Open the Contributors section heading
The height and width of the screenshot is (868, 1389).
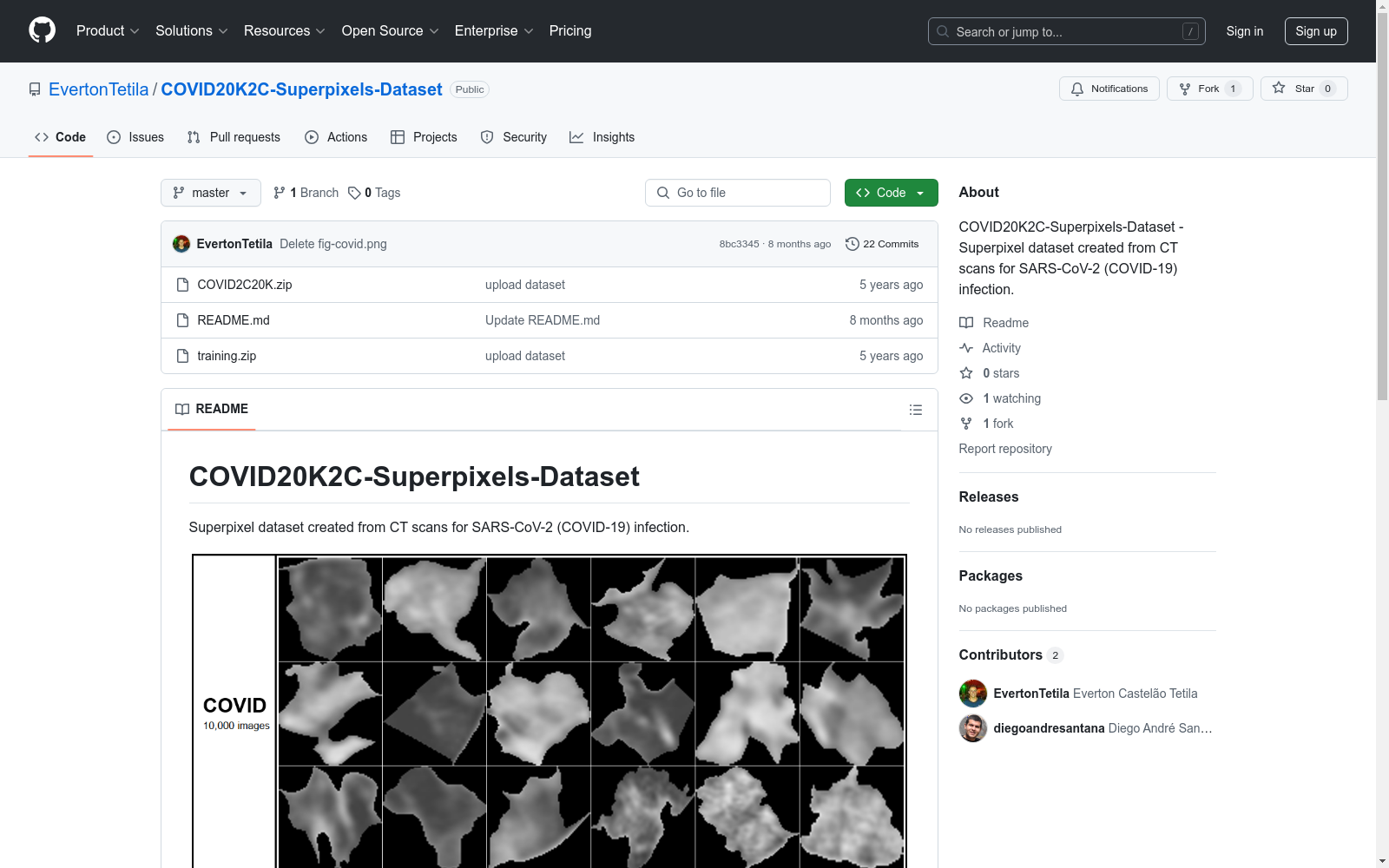click(1011, 654)
